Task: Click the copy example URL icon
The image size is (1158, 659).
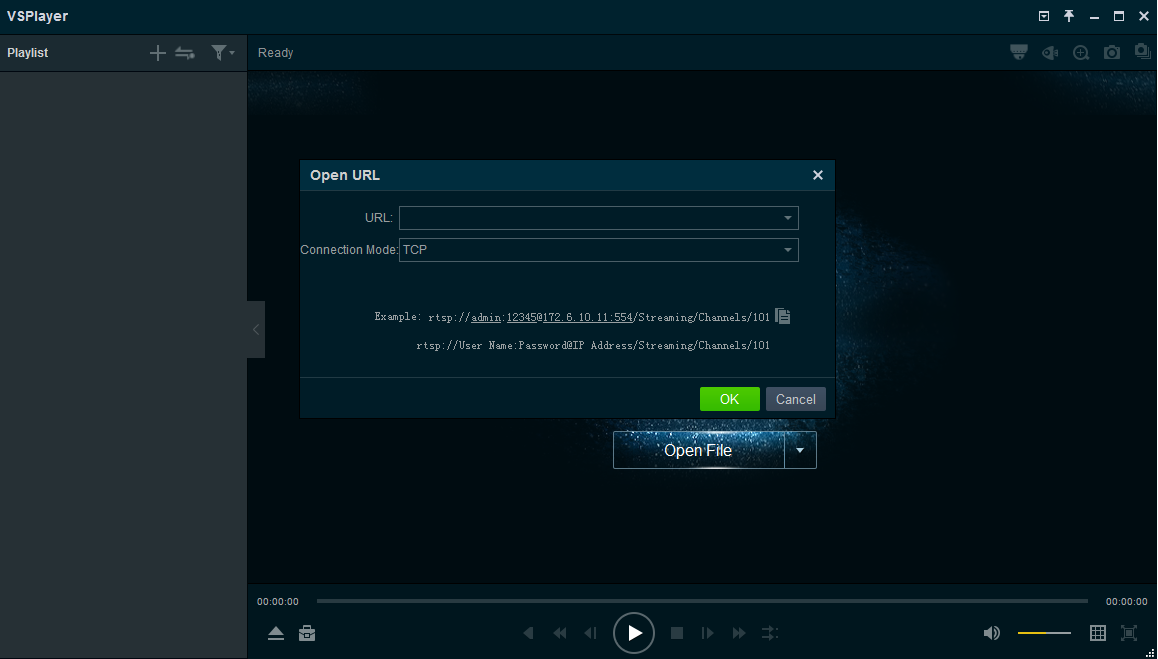Action: (783, 316)
